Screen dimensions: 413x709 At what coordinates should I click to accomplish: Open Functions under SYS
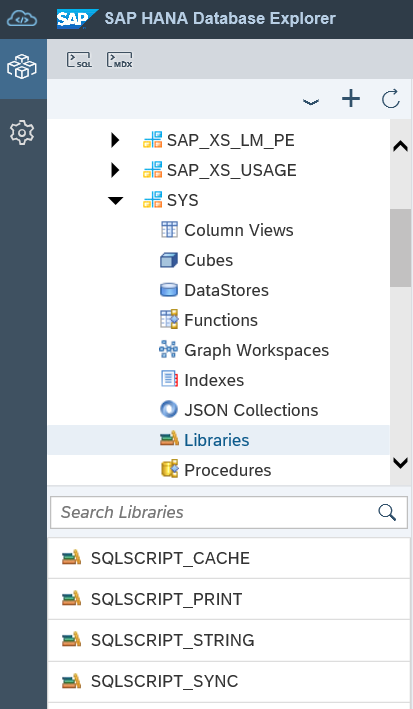(x=221, y=320)
